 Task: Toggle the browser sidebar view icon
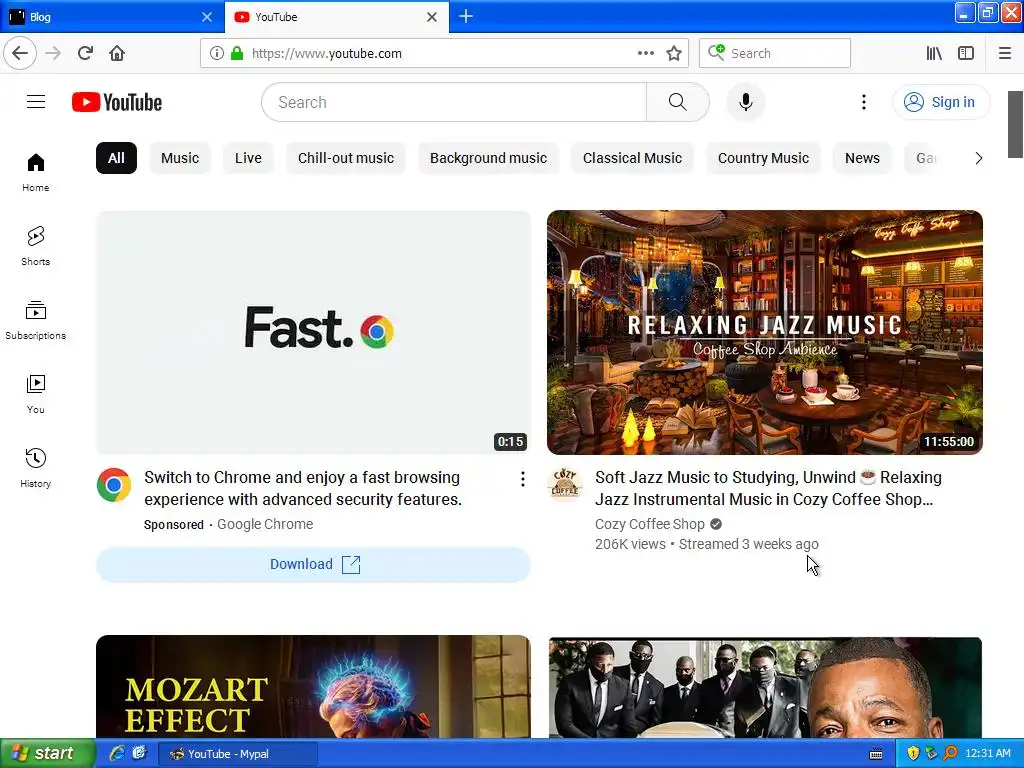966,53
